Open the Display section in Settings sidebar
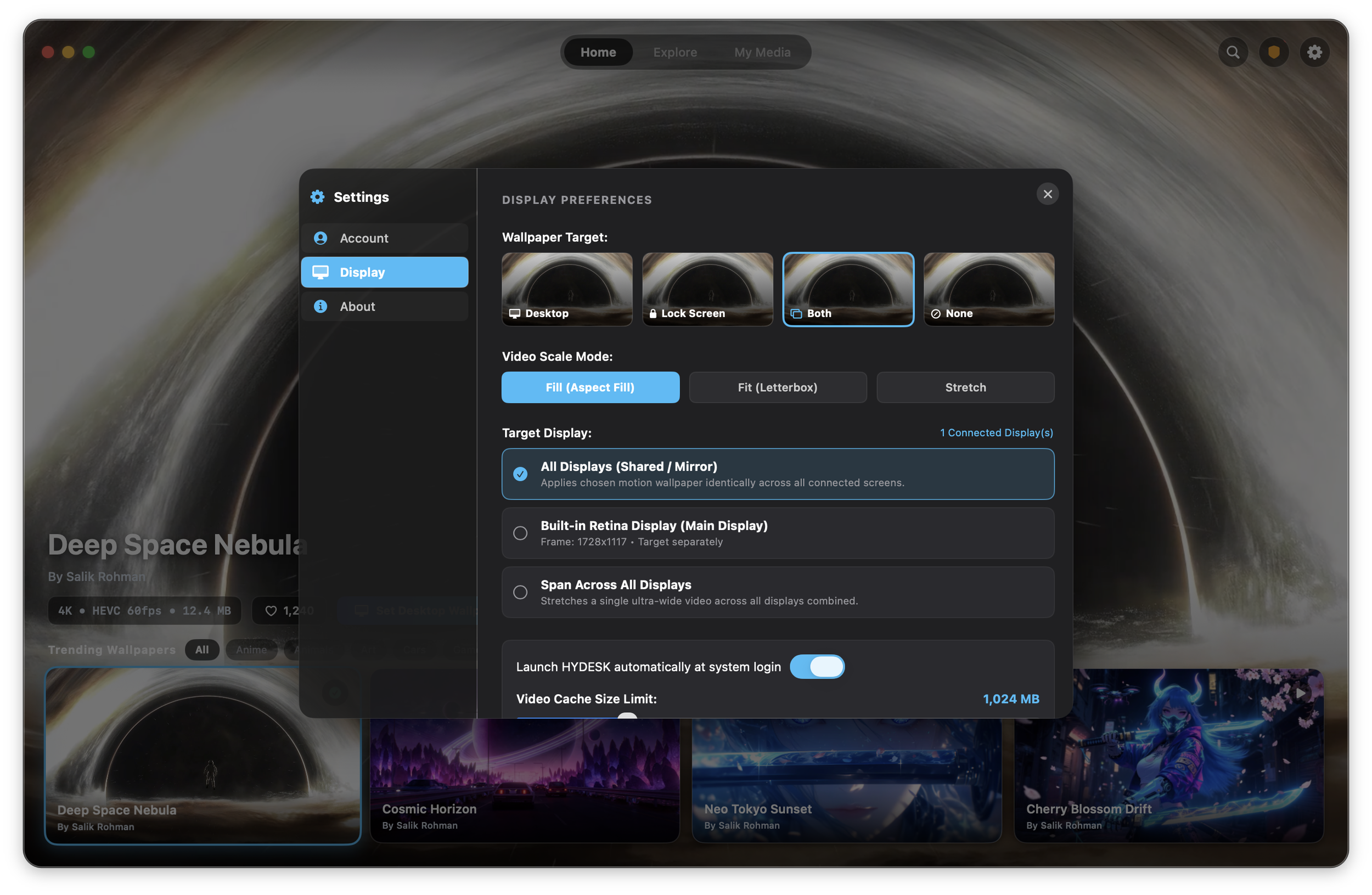1372x895 pixels. [x=385, y=272]
